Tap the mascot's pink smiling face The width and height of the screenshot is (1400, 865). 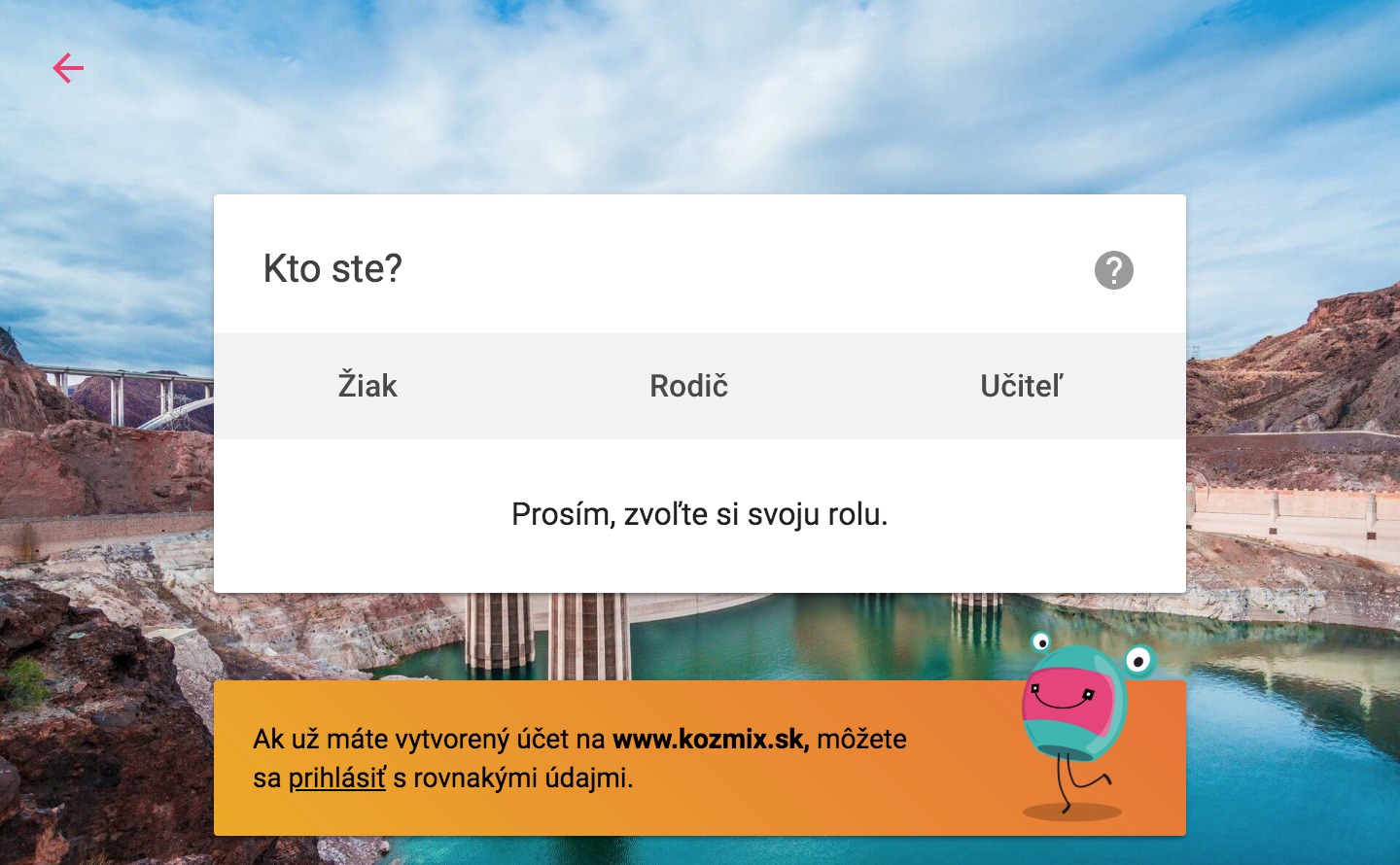pyautogui.click(x=1065, y=700)
